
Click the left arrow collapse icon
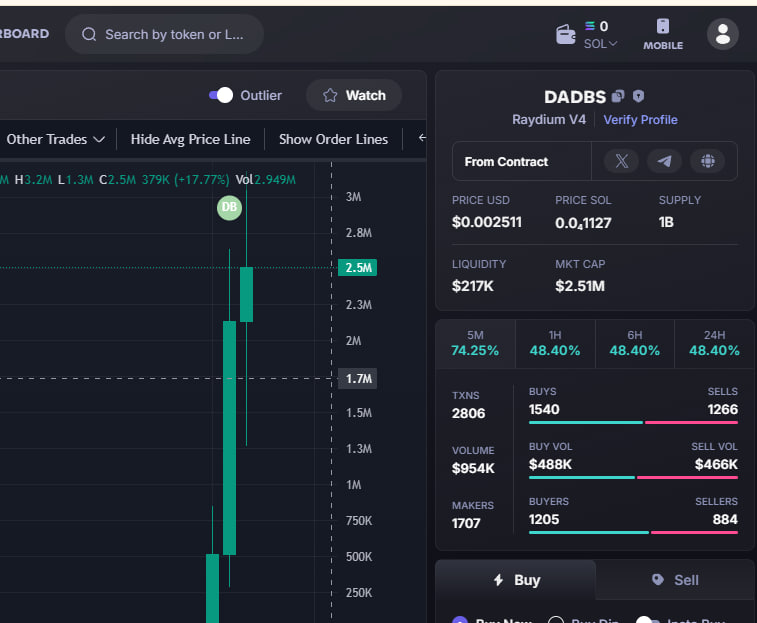tap(422, 138)
